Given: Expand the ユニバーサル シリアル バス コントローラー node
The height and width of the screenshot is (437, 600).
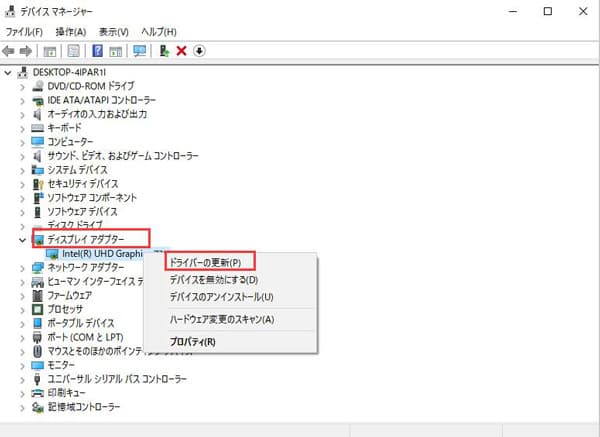Looking at the screenshot, I should (x=22, y=380).
